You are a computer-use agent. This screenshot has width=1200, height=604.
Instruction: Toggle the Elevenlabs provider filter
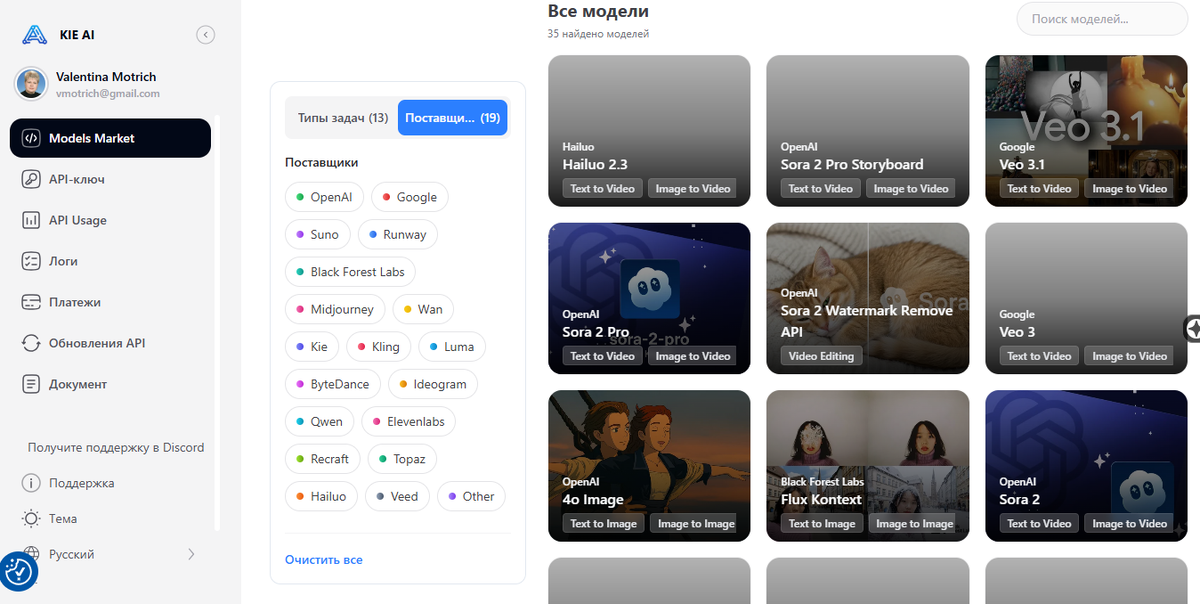pos(408,422)
